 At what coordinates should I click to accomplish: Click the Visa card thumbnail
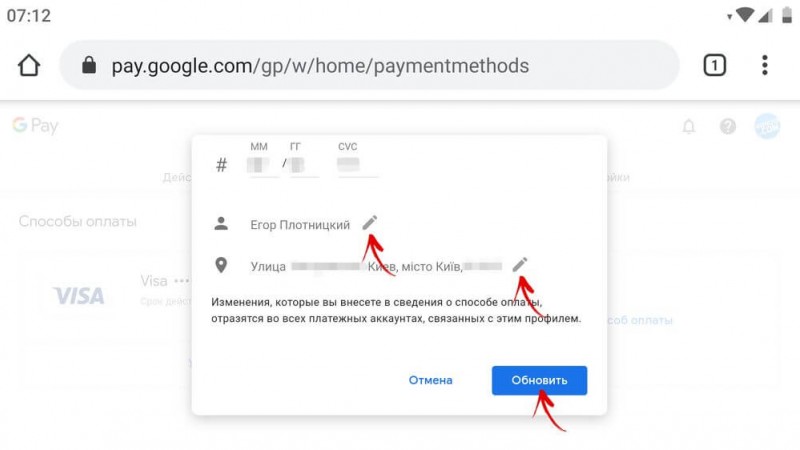pos(79,296)
